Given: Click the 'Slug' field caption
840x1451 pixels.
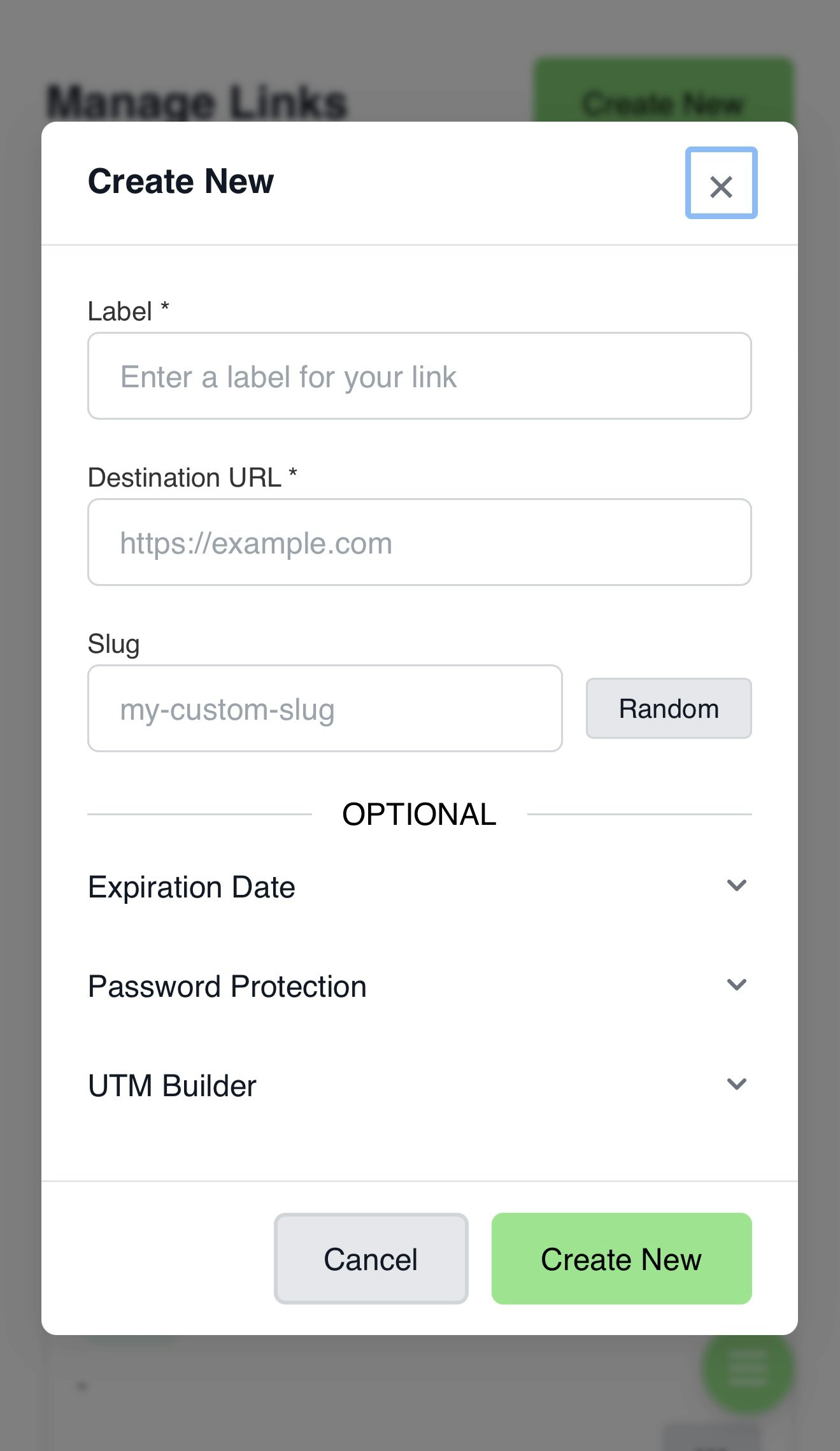Looking at the screenshot, I should pyautogui.click(x=113, y=644).
